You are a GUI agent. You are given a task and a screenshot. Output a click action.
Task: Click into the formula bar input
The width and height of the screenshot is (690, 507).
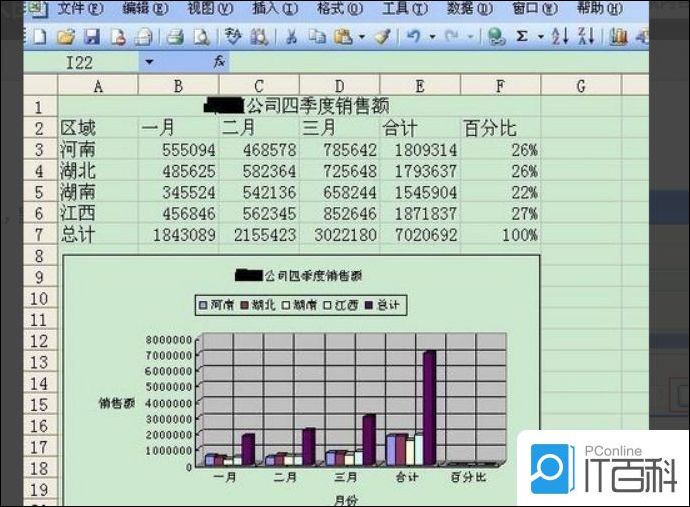(438, 62)
